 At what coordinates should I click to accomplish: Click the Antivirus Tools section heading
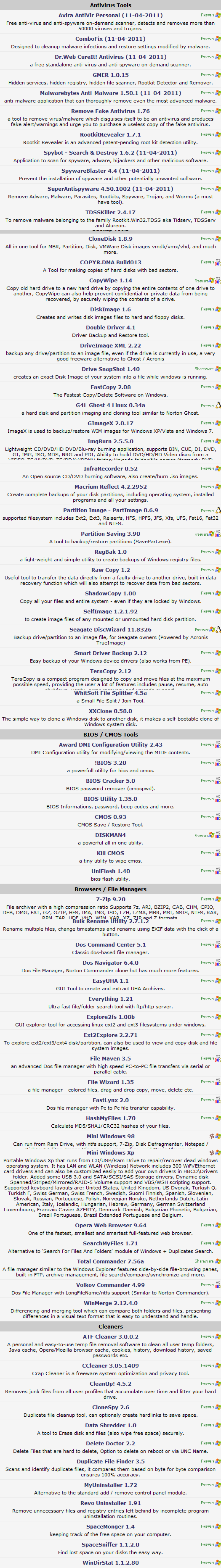pyautogui.click(x=110, y=5)
